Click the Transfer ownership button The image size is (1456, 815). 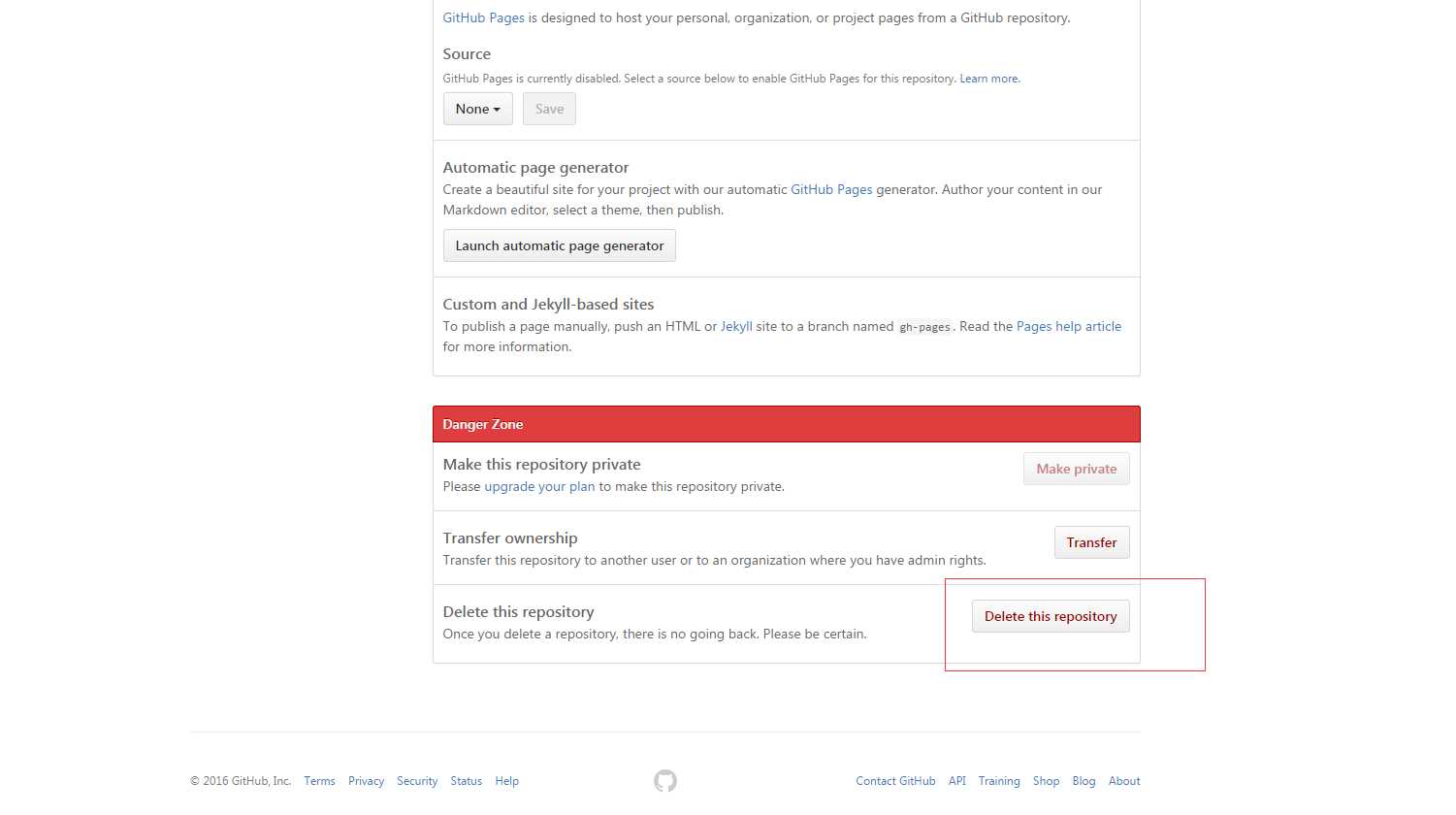[x=1091, y=543]
